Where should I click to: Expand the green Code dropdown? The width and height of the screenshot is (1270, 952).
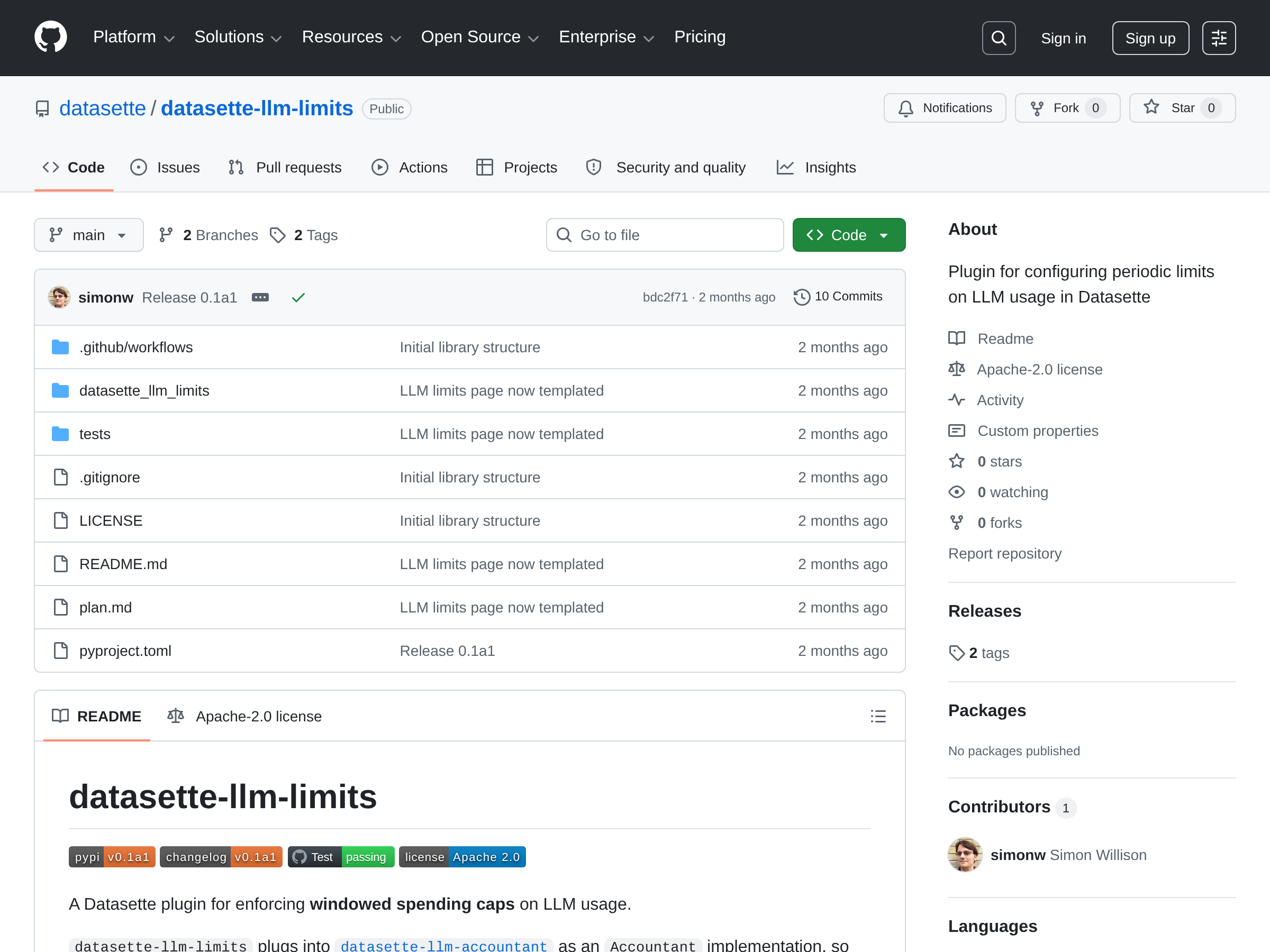pyautogui.click(x=849, y=235)
